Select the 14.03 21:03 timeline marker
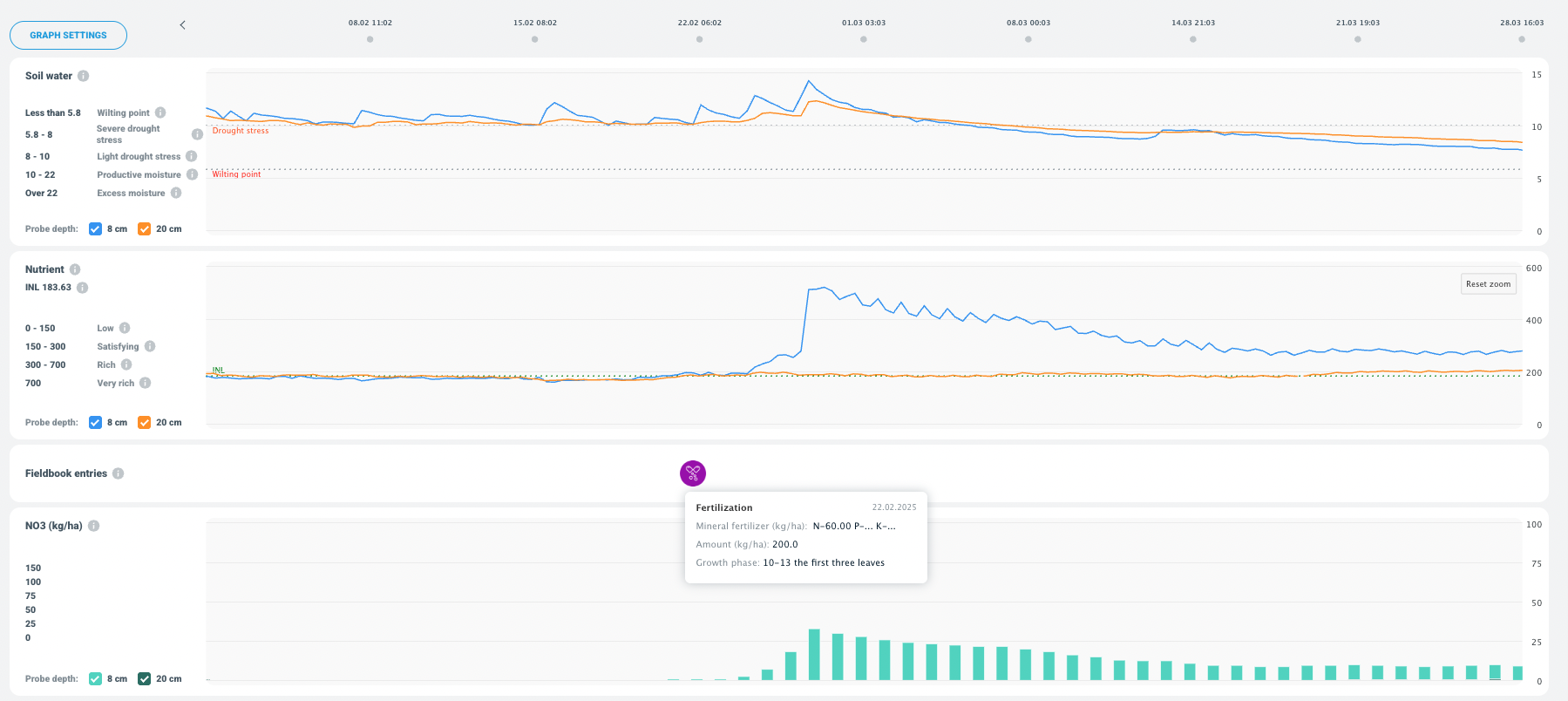Screen dimensions: 1568x701 [1193, 39]
